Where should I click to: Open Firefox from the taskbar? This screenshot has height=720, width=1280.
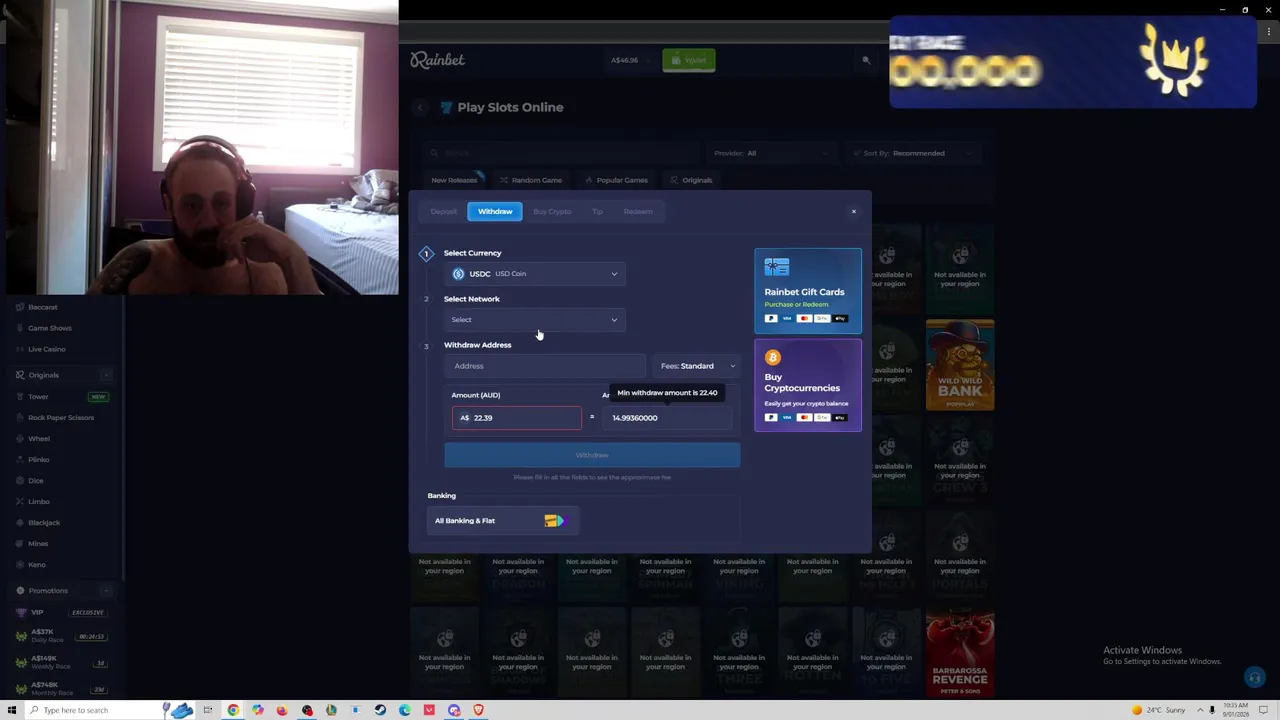pos(282,710)
